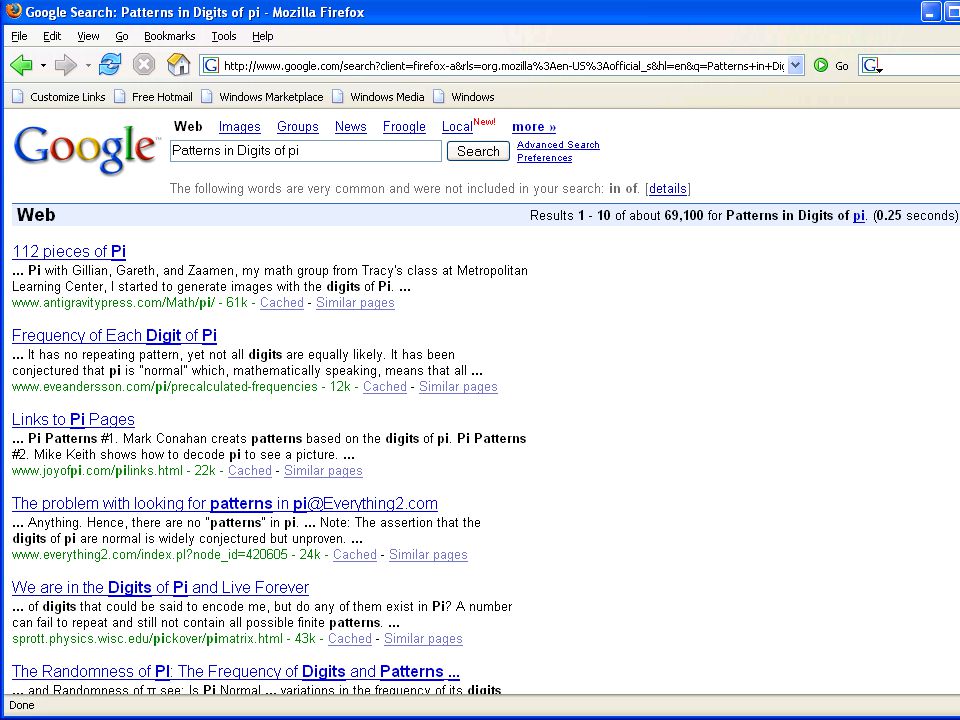Open result The Randomness of PI
The image size is (960, 720).
[x=236, y=671]
